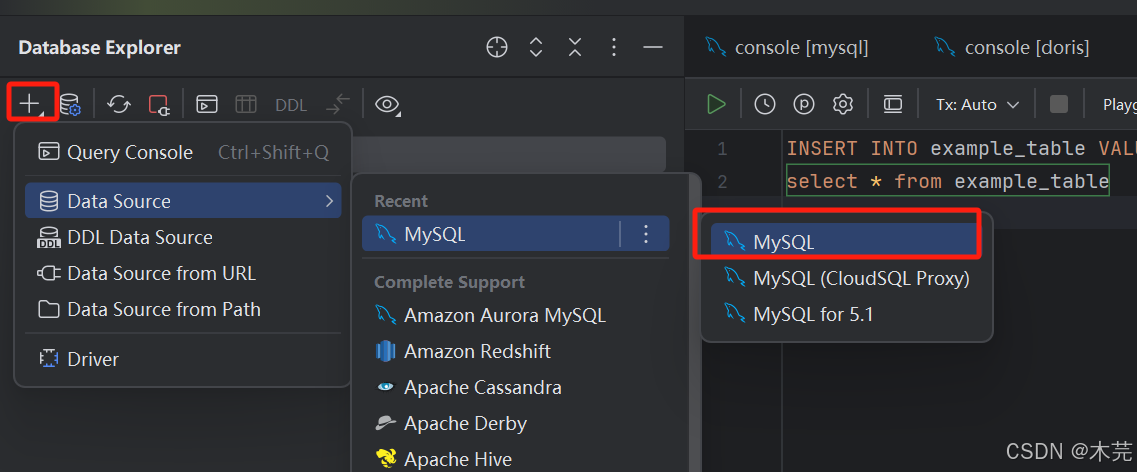Open the three-dot options beside recent MySQL

645,233
